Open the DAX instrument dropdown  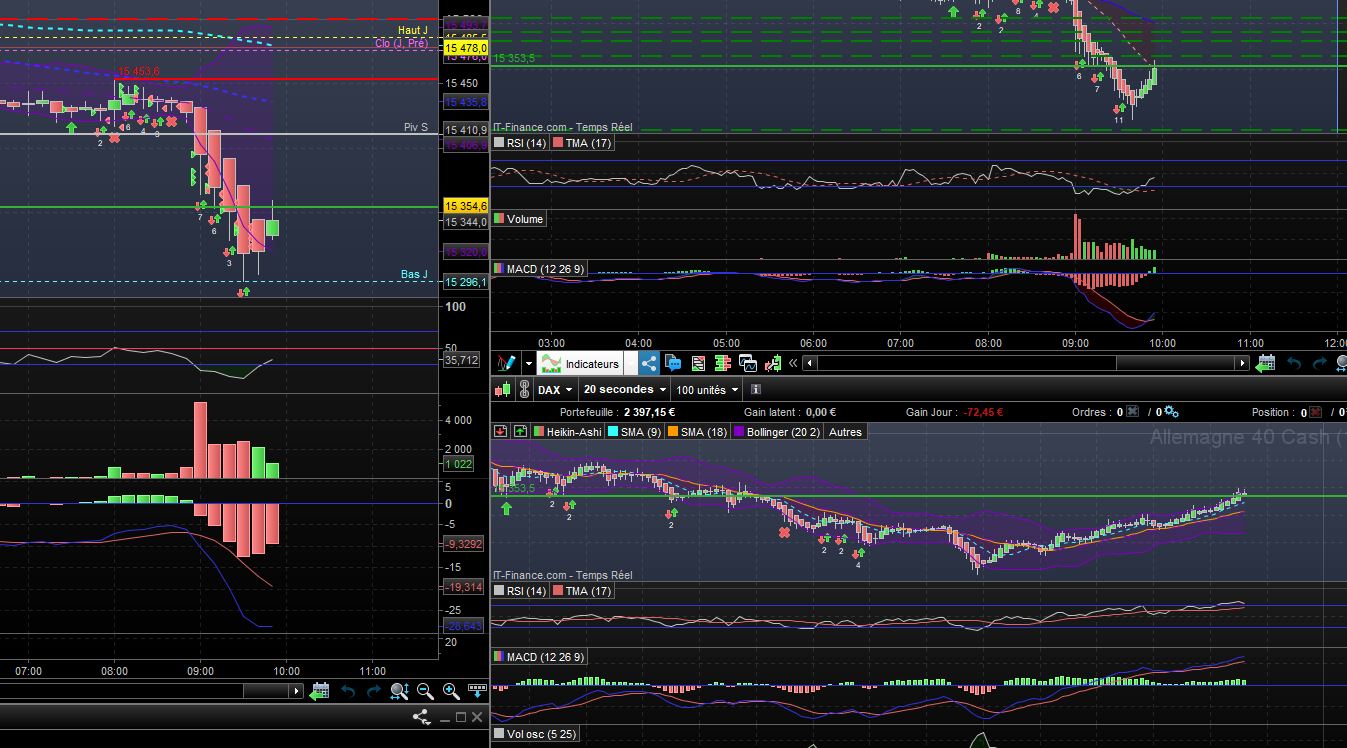[x=555, y=390]
